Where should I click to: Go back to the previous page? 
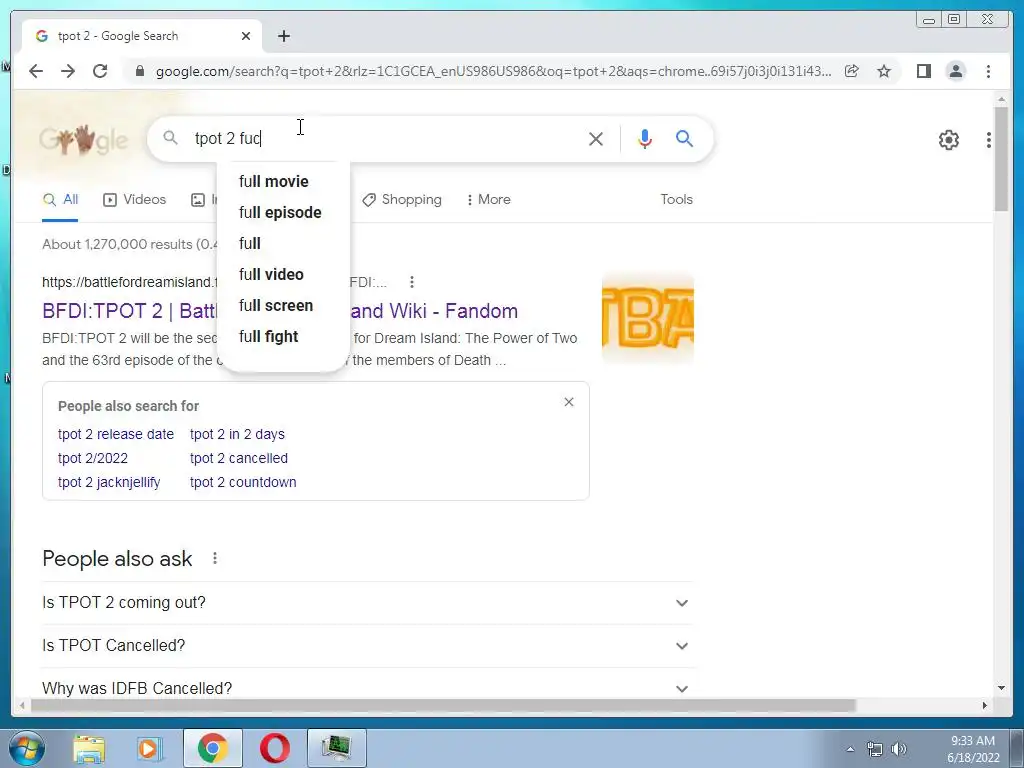click(x=36, y=71)
